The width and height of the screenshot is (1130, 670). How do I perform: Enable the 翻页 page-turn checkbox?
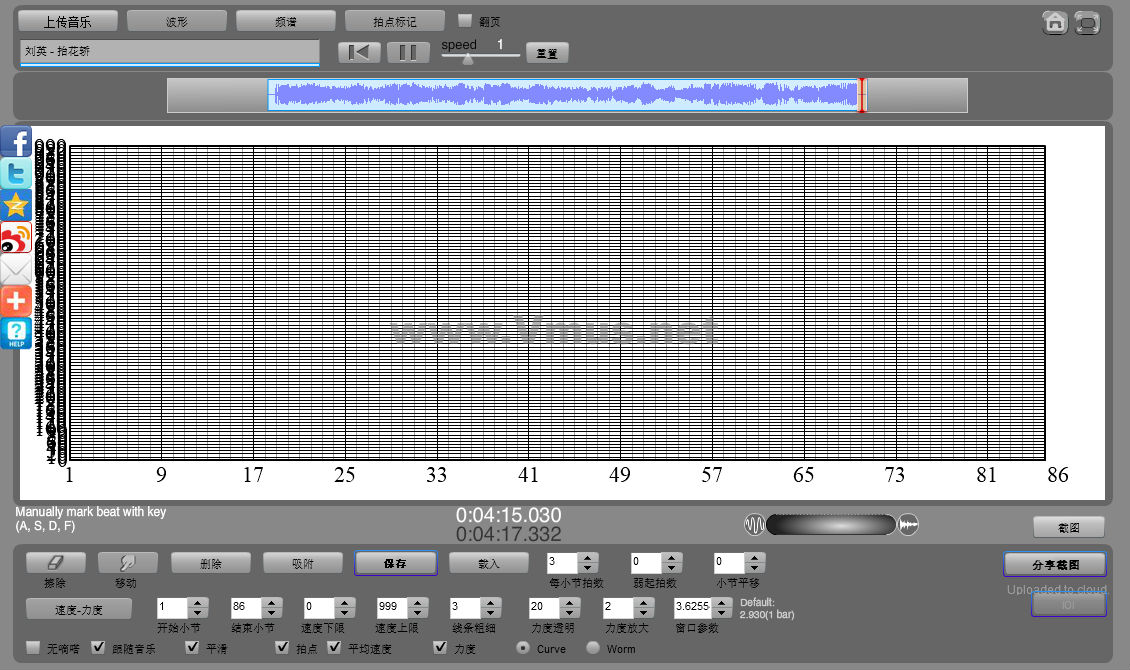[x=464, y=20]
